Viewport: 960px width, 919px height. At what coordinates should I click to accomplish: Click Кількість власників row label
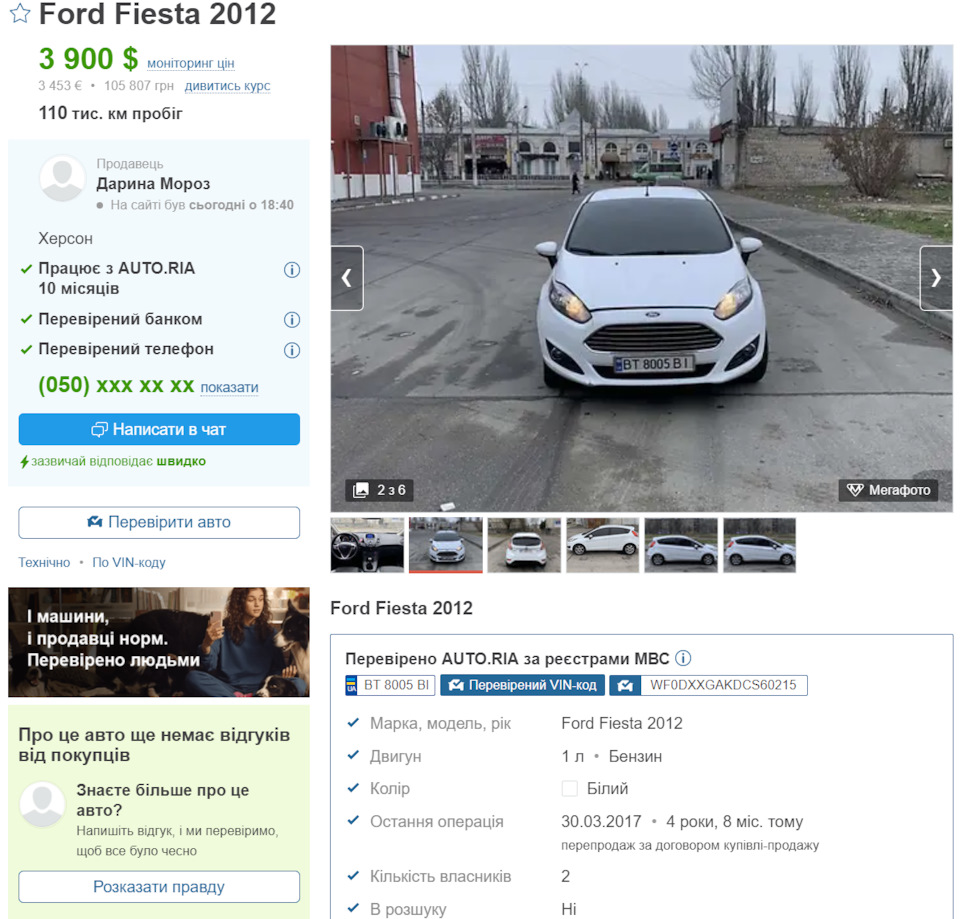pyautogui.click(x=440, y=876)
